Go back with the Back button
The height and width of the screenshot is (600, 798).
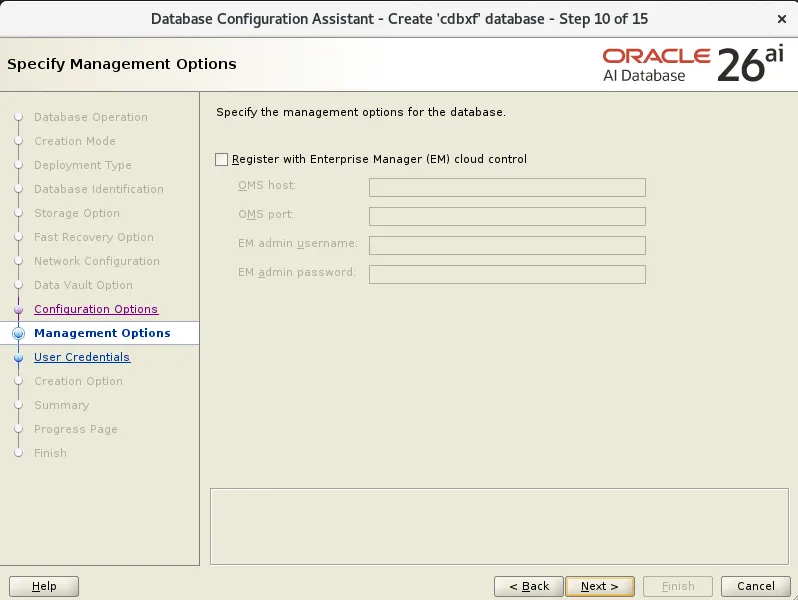tap(529, 586)
